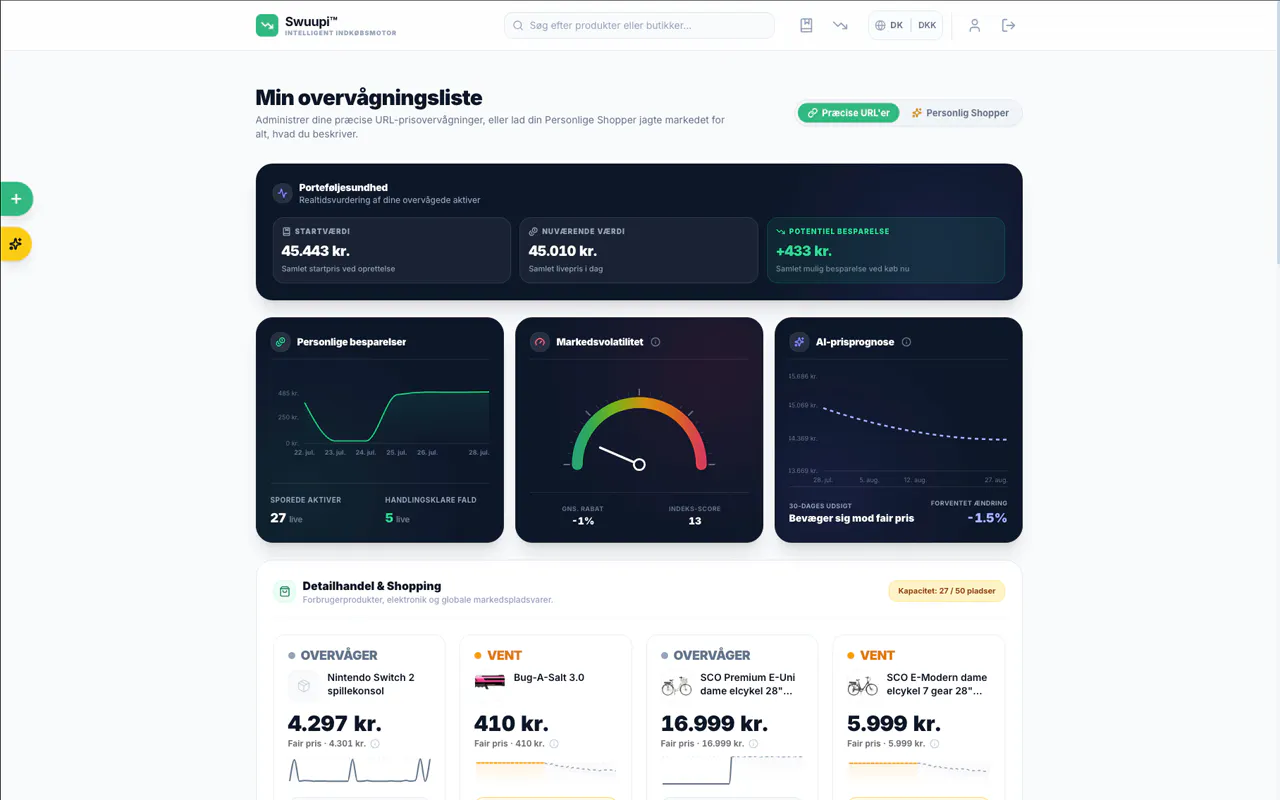Click info icon next to AI-prisprognose
Screen dimensions: 1280x800
pos(906,342)
